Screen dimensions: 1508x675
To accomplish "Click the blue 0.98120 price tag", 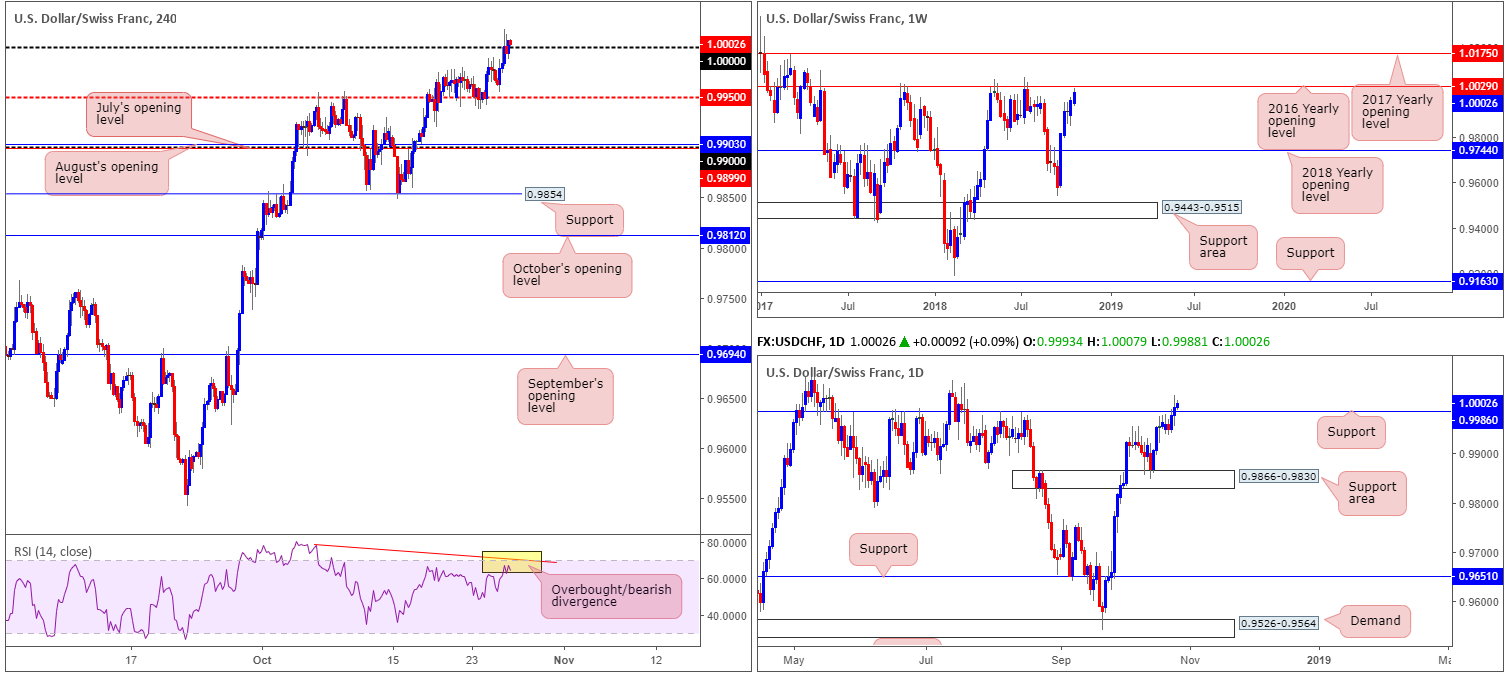I will 726,236.
